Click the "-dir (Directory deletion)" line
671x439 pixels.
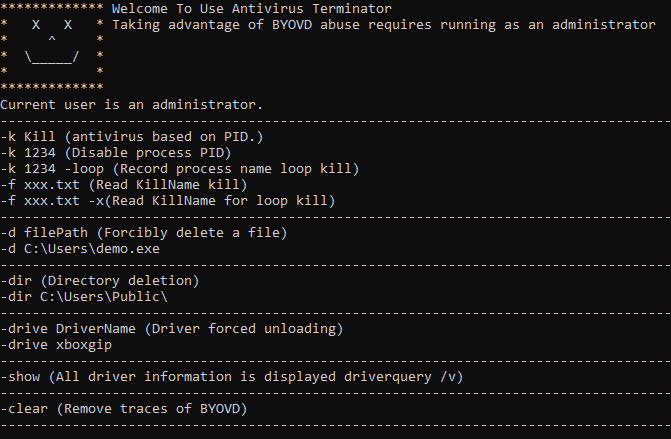click(x=99, y=281)
